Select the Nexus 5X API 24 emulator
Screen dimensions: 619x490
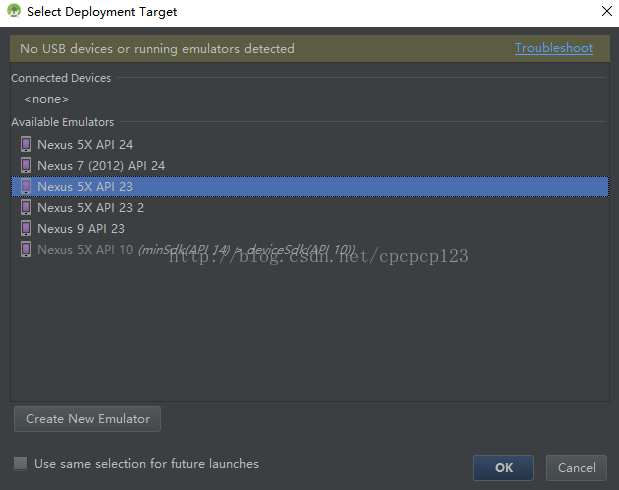point(310,145)
